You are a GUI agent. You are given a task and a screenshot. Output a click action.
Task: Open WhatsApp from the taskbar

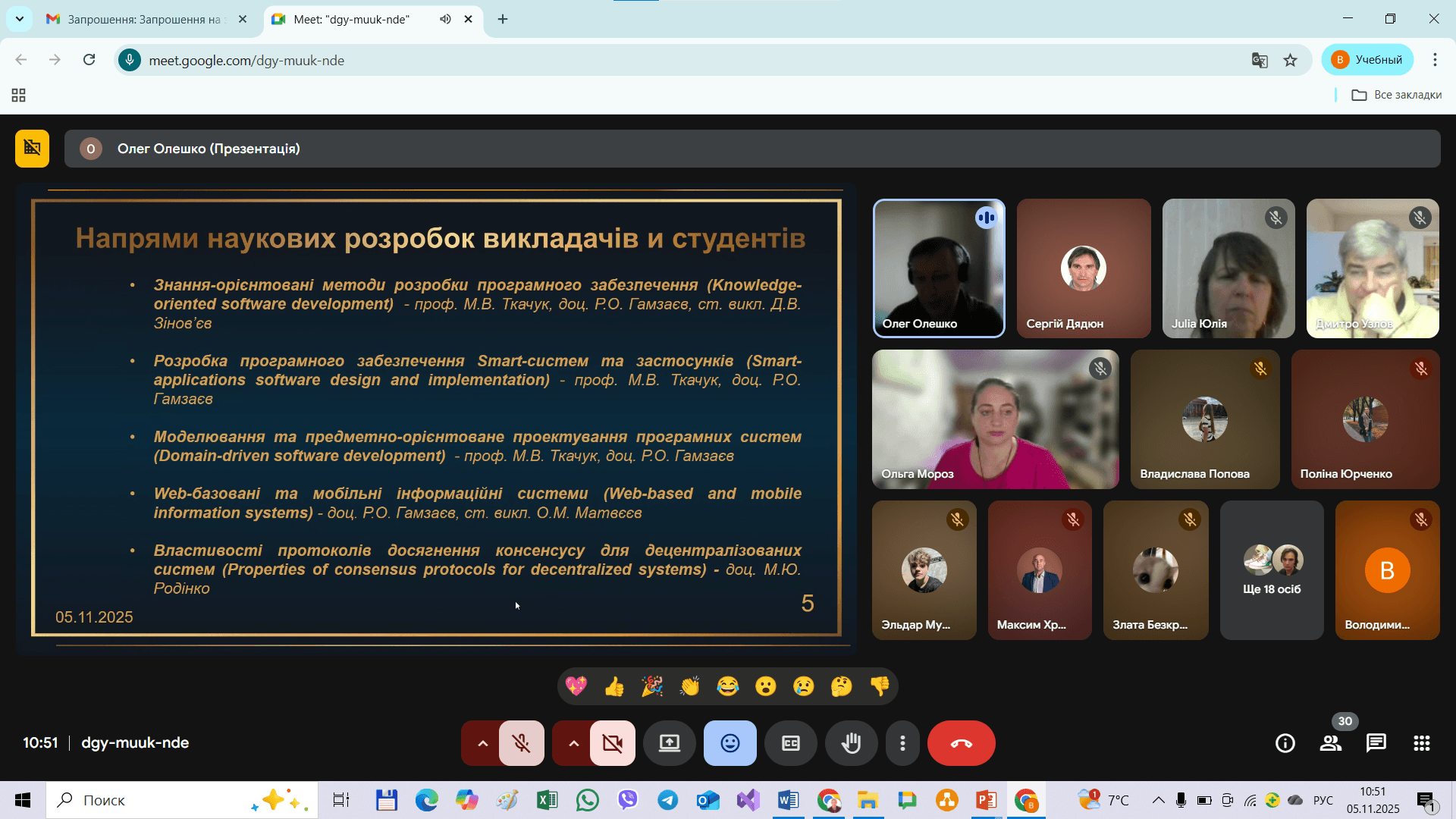pos(587,800)
